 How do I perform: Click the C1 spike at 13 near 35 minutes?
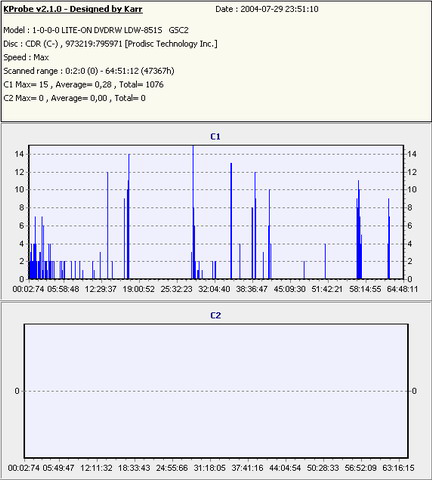[x=231, y=221]
